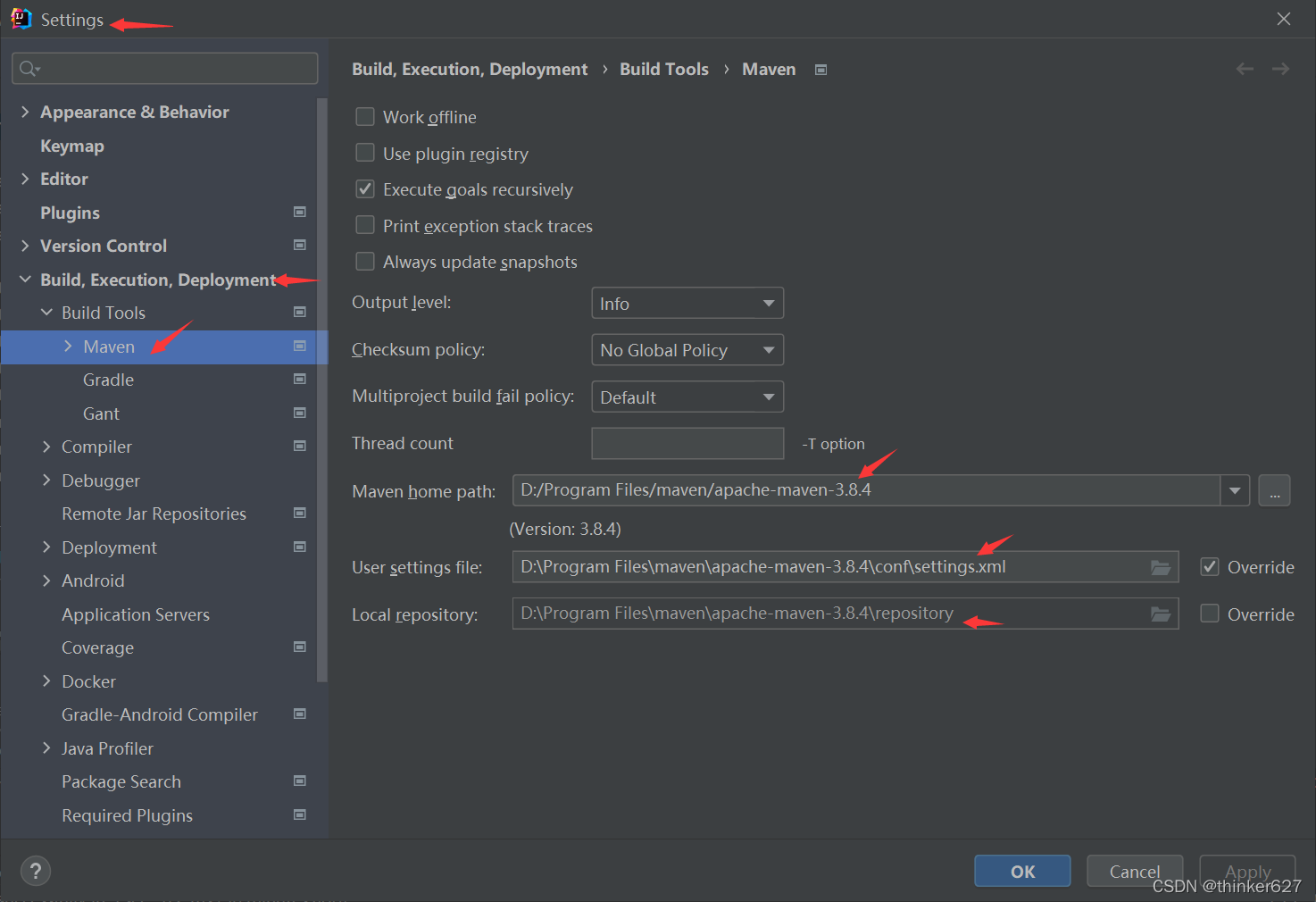Click the search magnifier icon
Viewport: 1316px width, 902px height.
click(x=29, y=69)
